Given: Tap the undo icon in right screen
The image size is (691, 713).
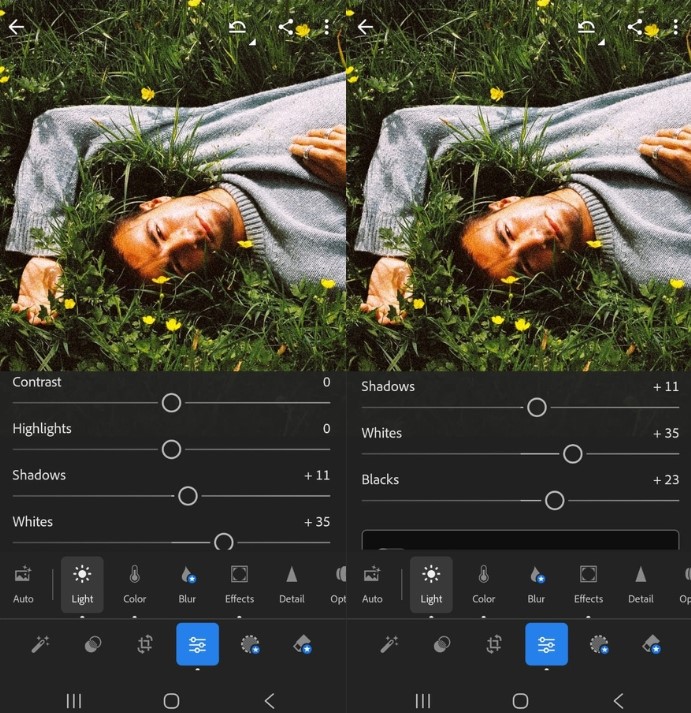Looking at the screenshot, I should (x=586, y=27).
